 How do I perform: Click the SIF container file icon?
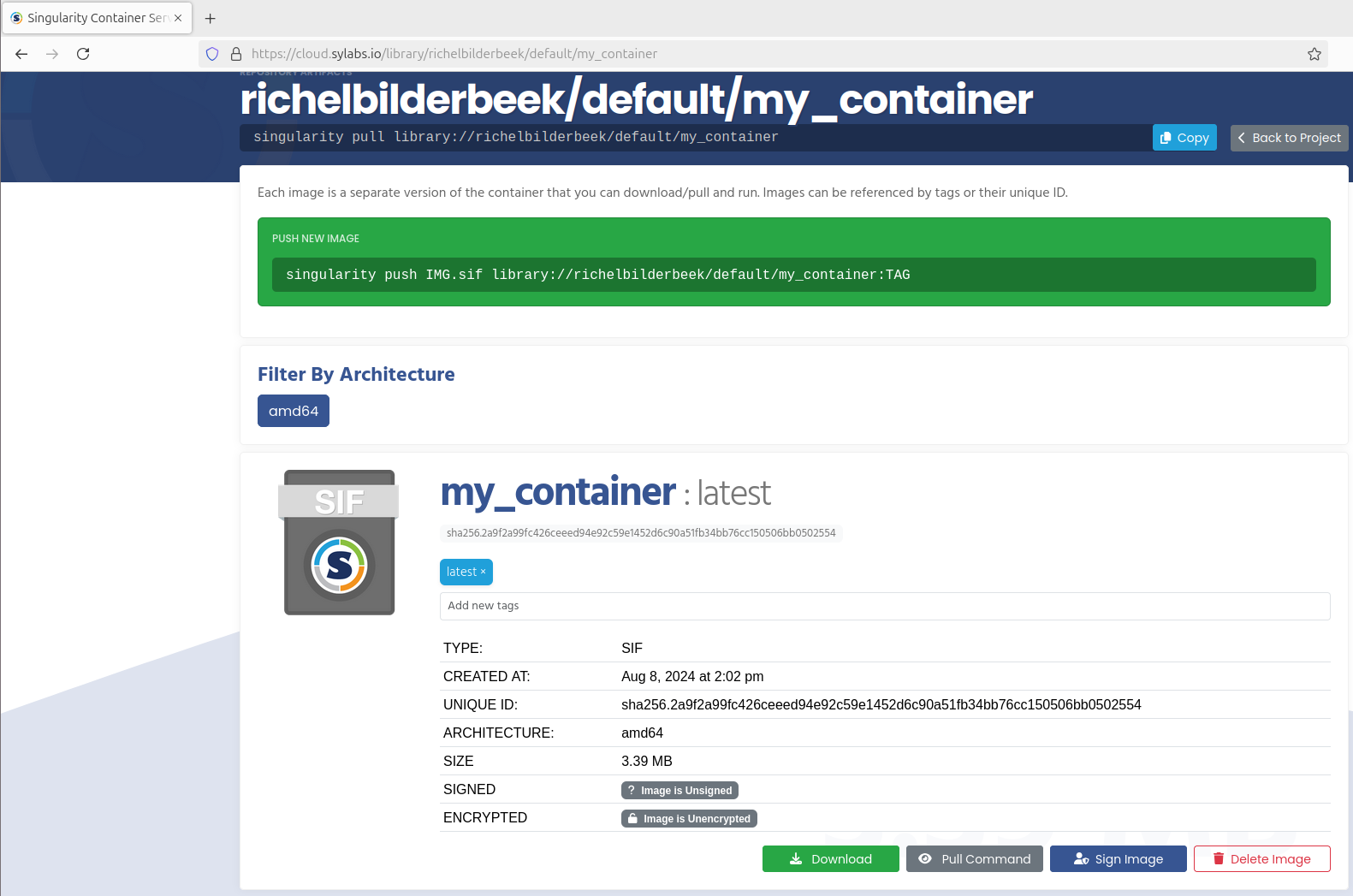click(339, 543)
